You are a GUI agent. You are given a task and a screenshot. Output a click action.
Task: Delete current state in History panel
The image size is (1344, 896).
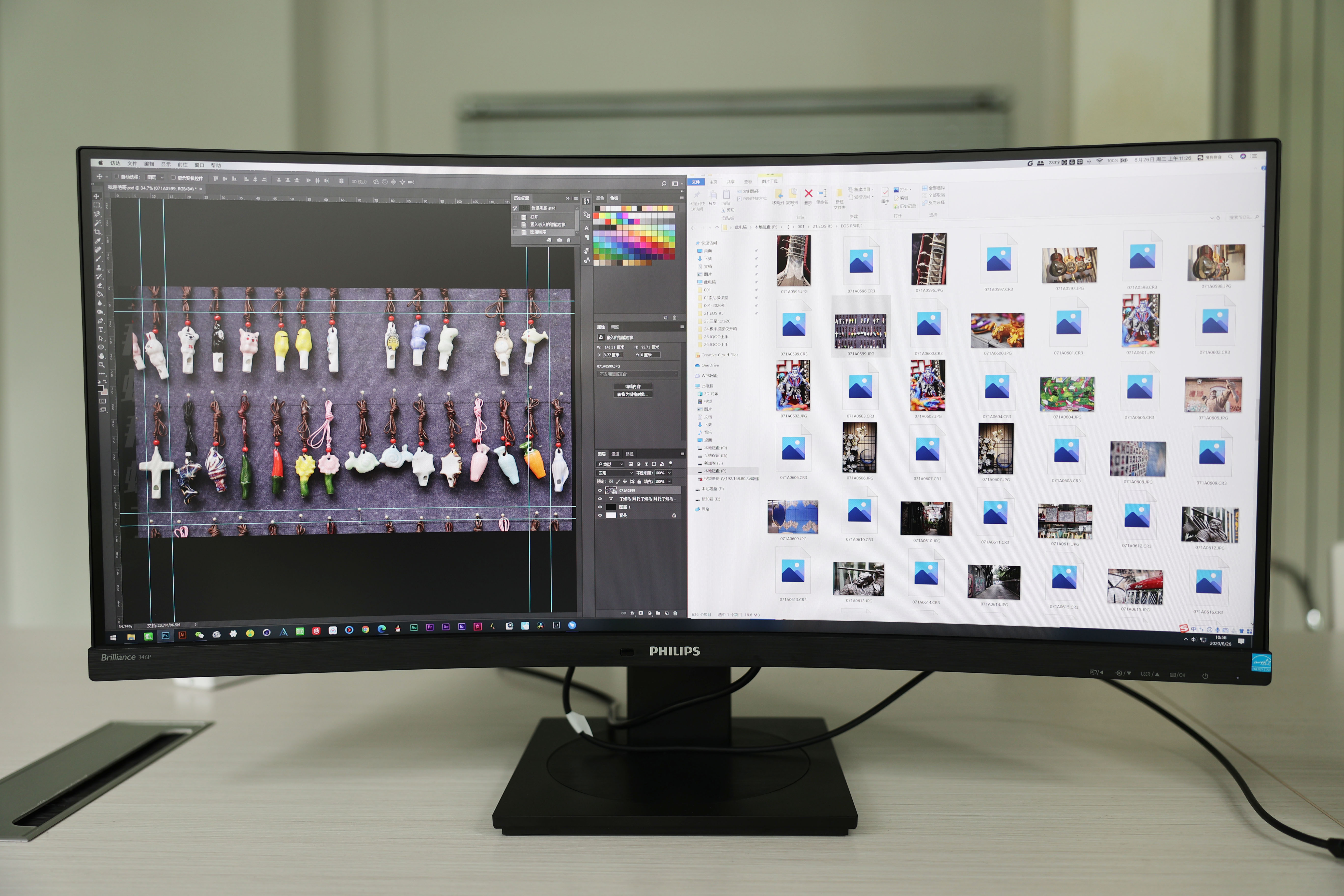569,240
